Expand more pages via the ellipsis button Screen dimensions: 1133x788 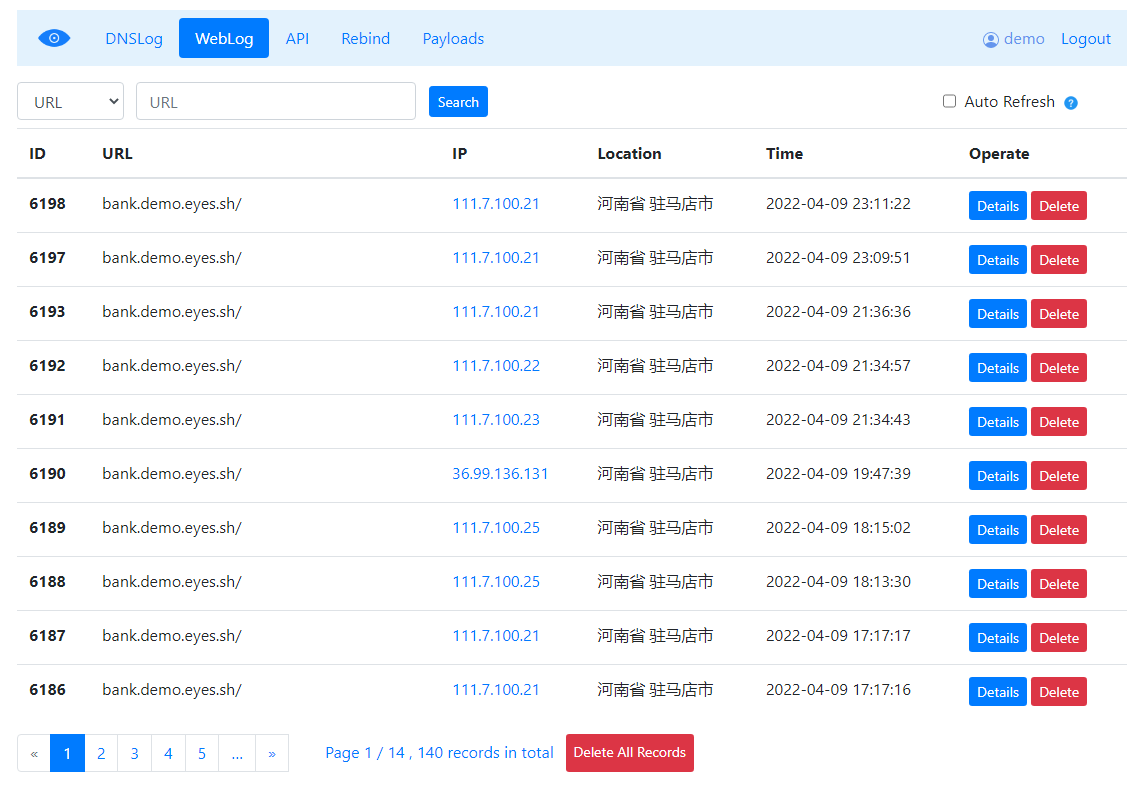pos(237,753)
